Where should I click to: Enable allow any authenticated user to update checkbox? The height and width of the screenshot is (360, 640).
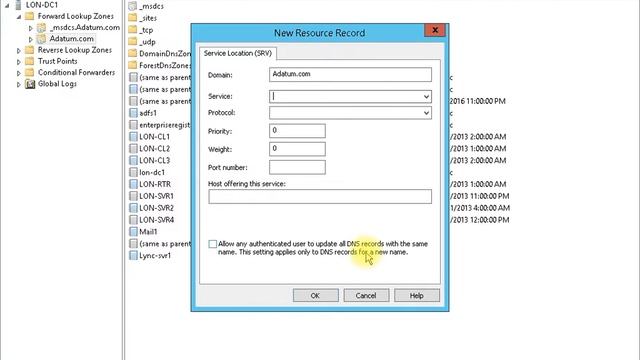pos(213,244)
